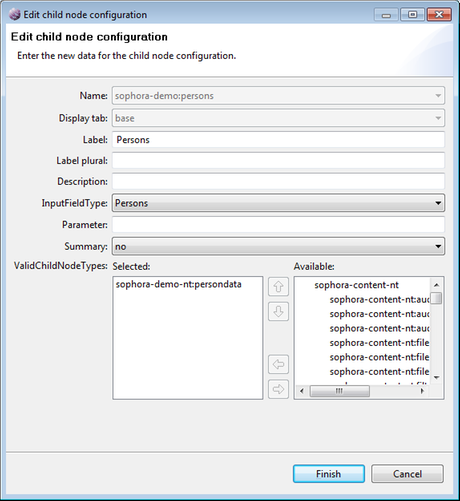Click the Available list's scroll down arrow

(x=436, y=377)
